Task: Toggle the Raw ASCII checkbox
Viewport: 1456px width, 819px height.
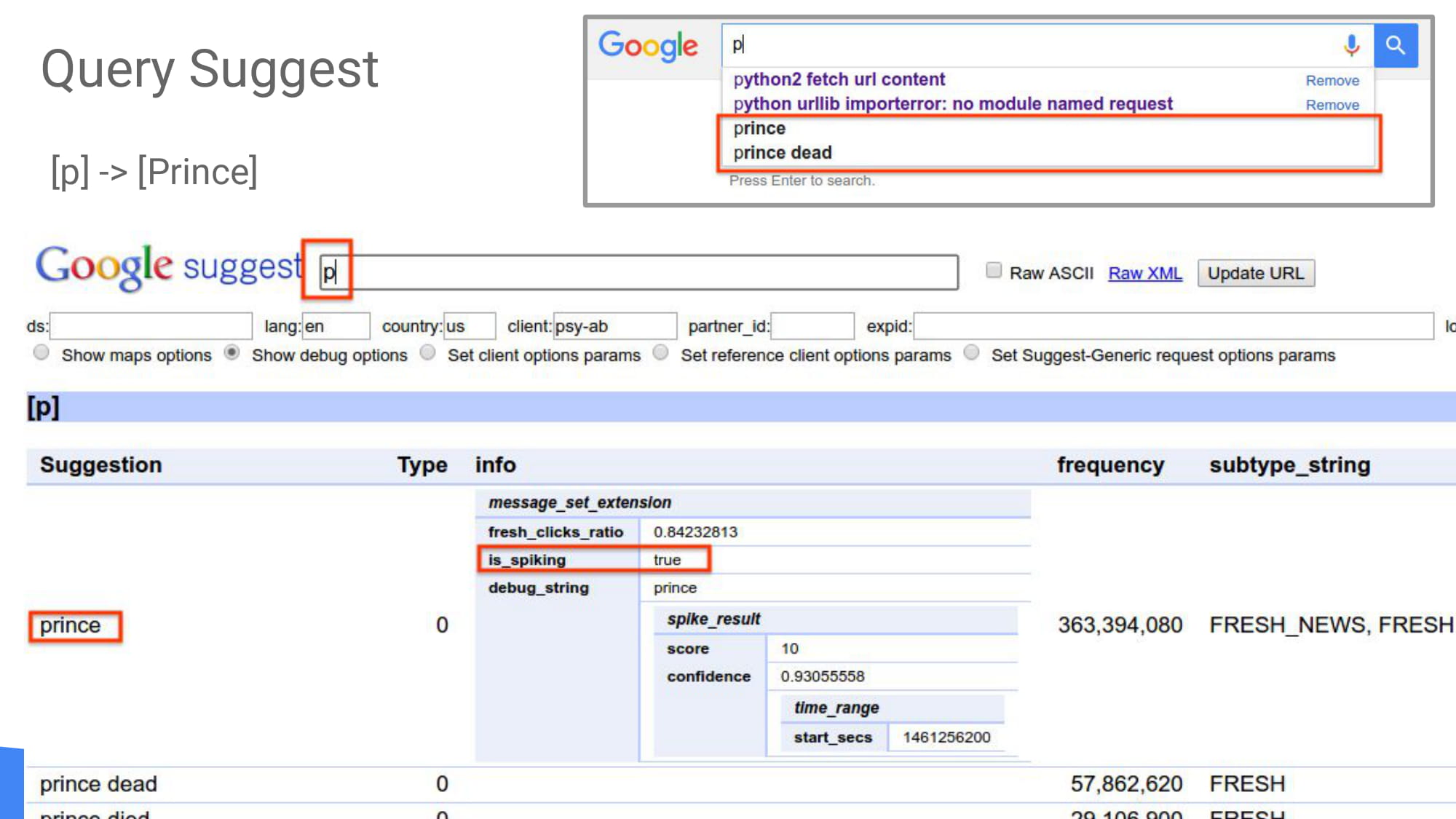Action: point(993,271)
